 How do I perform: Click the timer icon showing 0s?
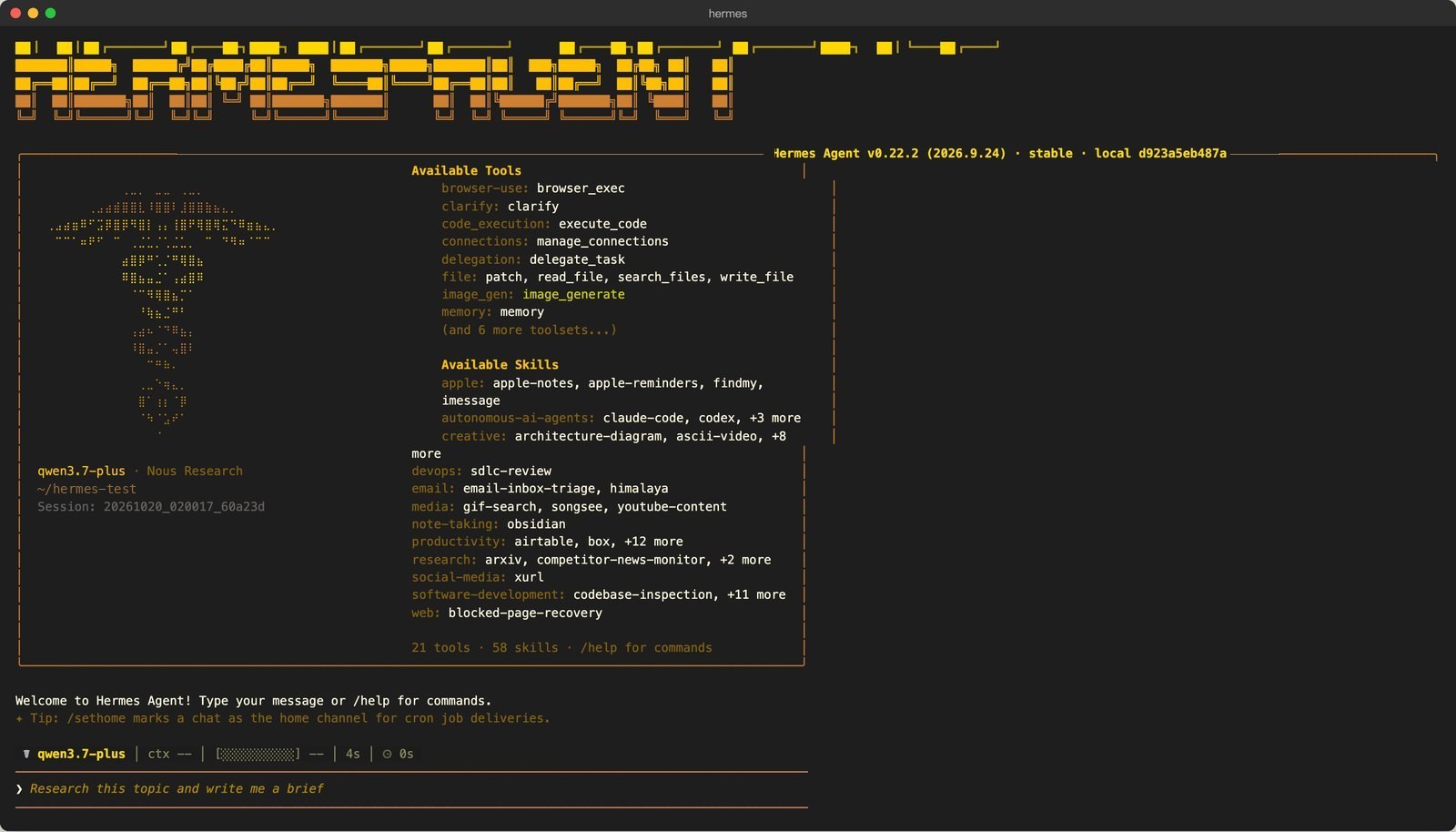click(387, 754)
